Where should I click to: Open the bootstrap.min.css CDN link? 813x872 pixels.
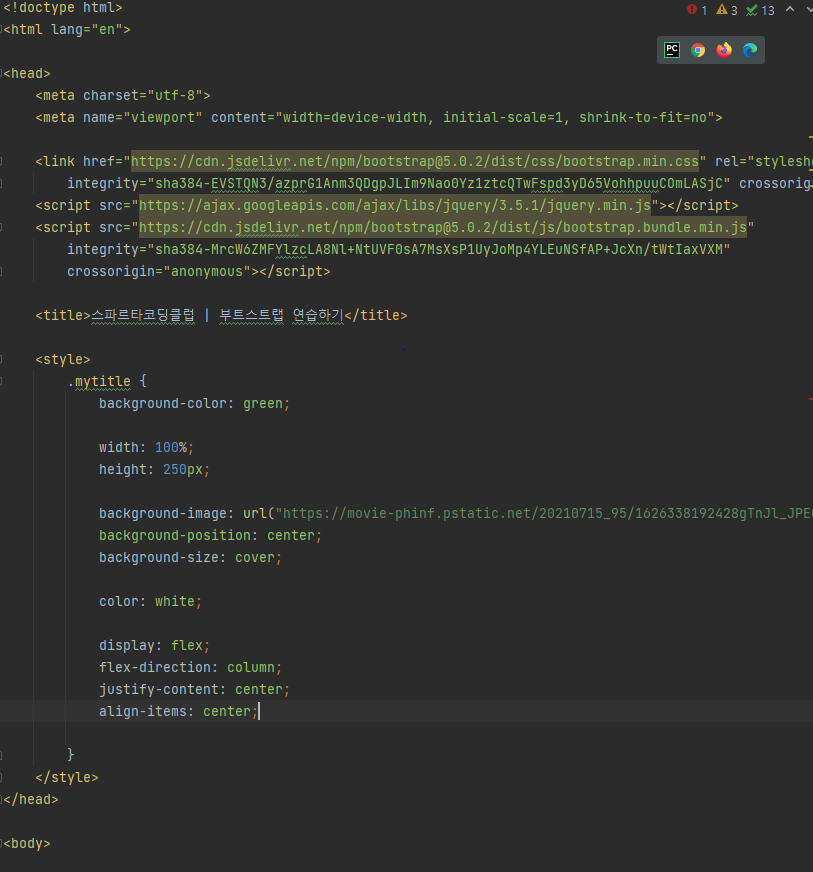coord(414,161)
